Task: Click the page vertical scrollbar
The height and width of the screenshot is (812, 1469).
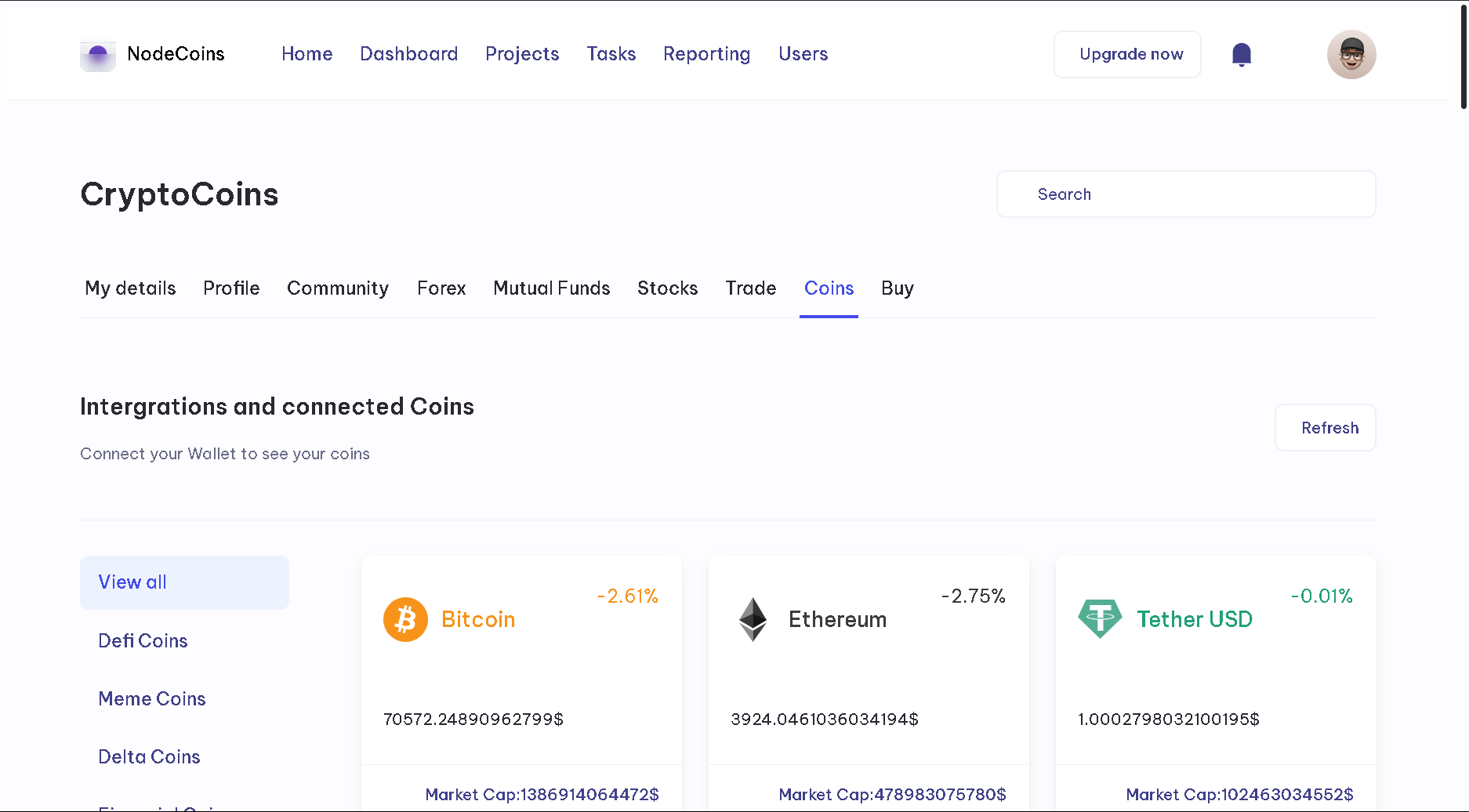Action: (x=1463, y=55)
